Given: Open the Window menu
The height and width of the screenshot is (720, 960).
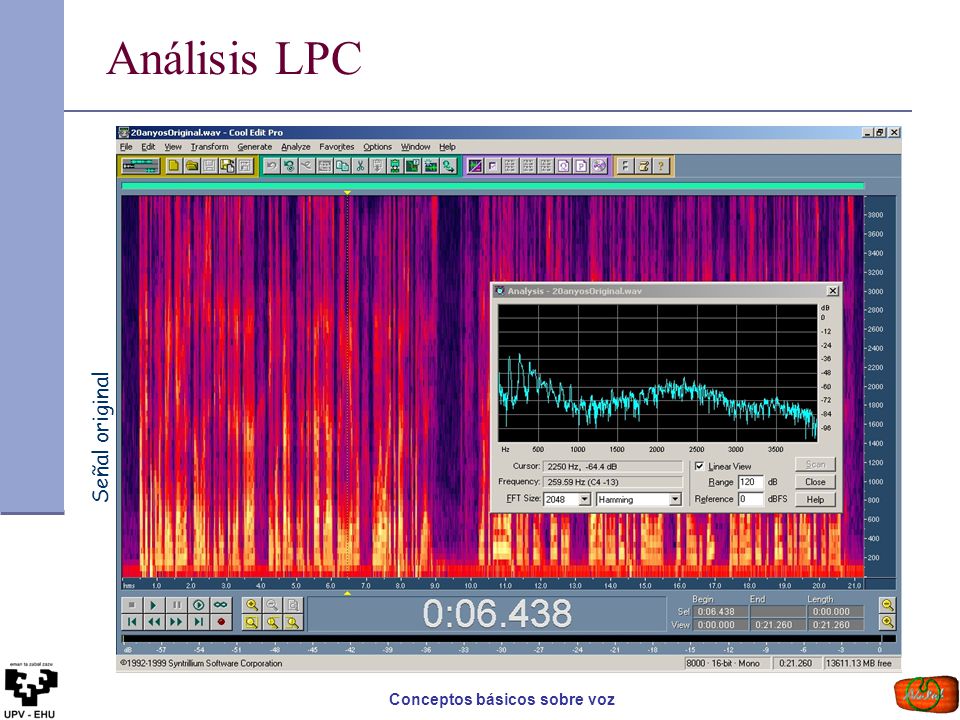Looking at the screenshot, I should (416, 147).
